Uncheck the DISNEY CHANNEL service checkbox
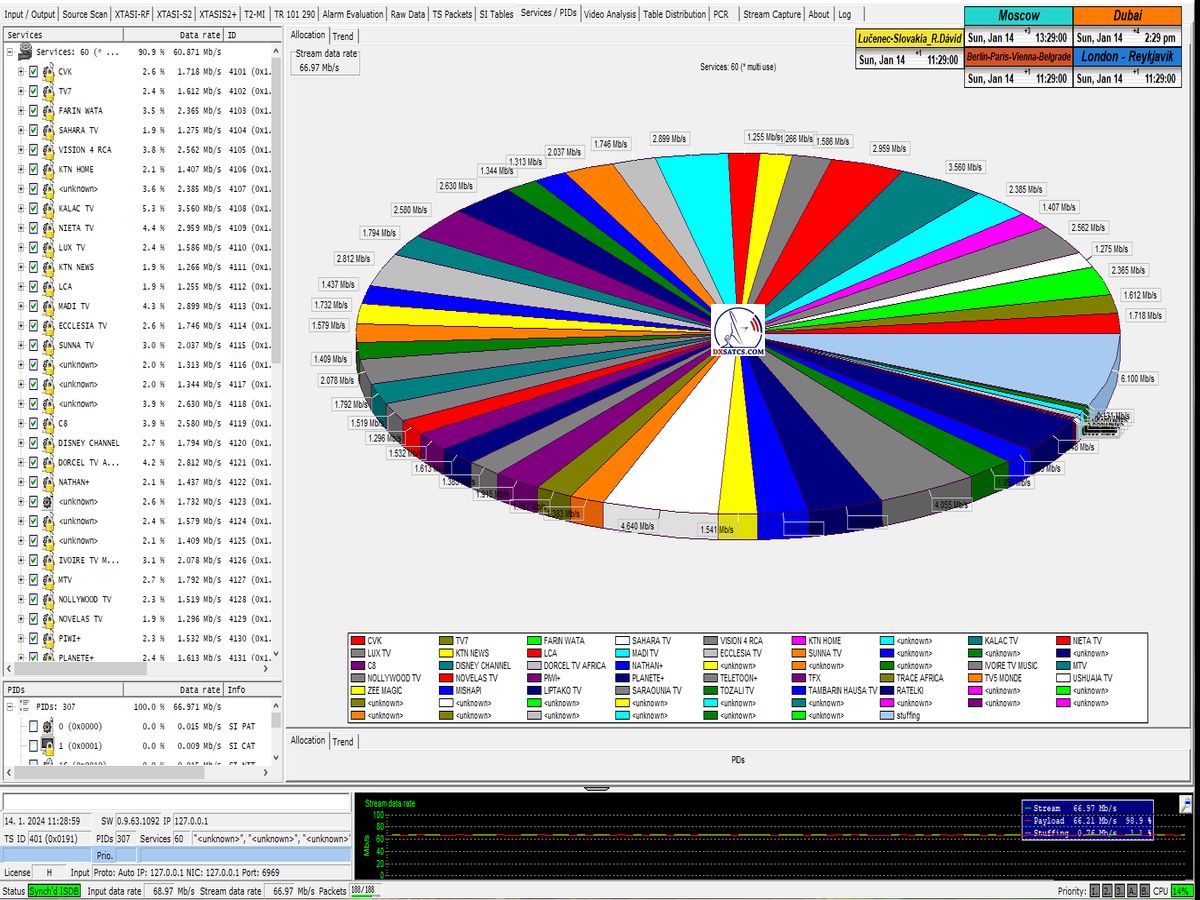1200x900 pixels. [x=33, y=443]
